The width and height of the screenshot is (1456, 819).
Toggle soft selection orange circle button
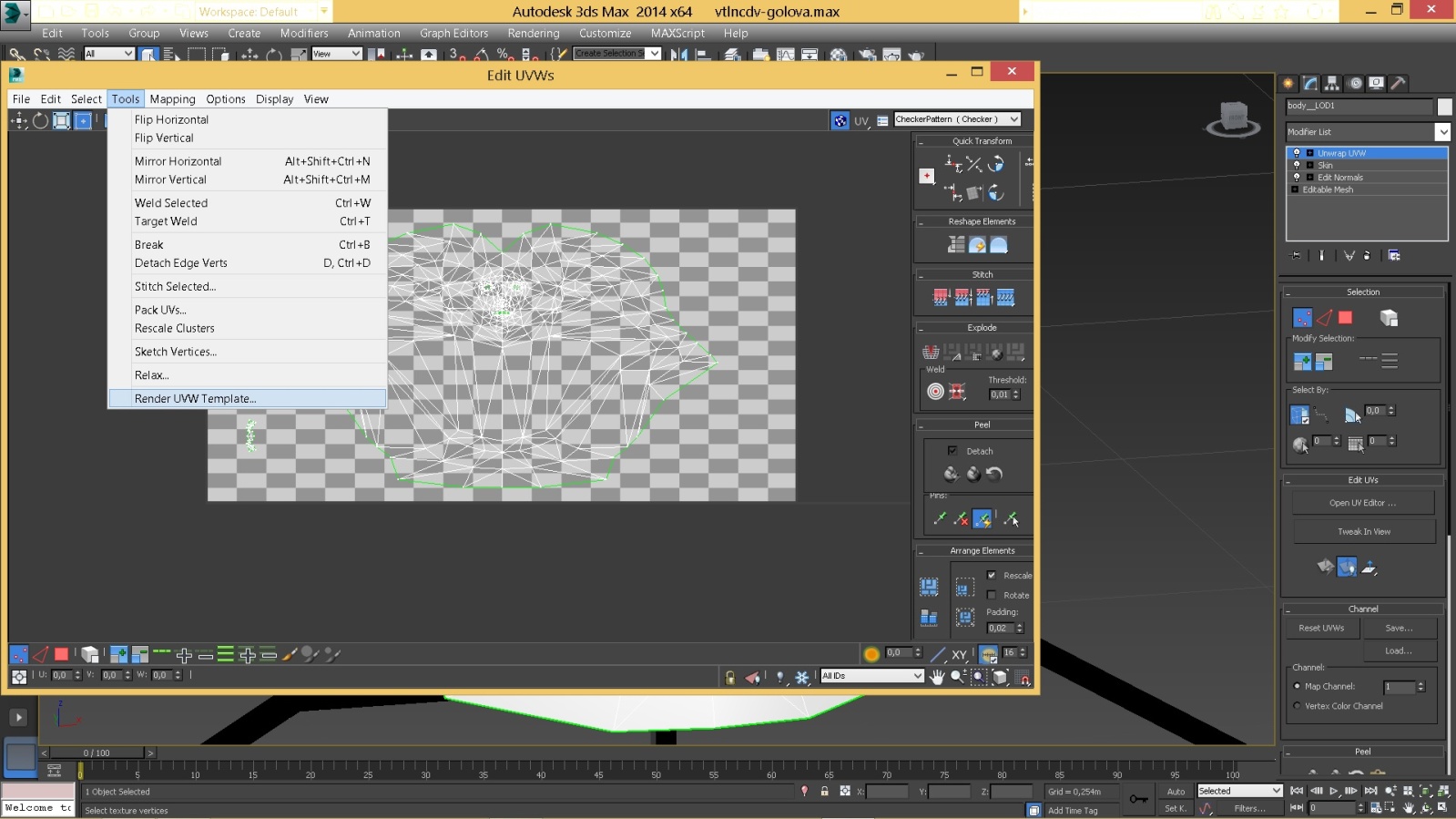[x=871, y=653]
